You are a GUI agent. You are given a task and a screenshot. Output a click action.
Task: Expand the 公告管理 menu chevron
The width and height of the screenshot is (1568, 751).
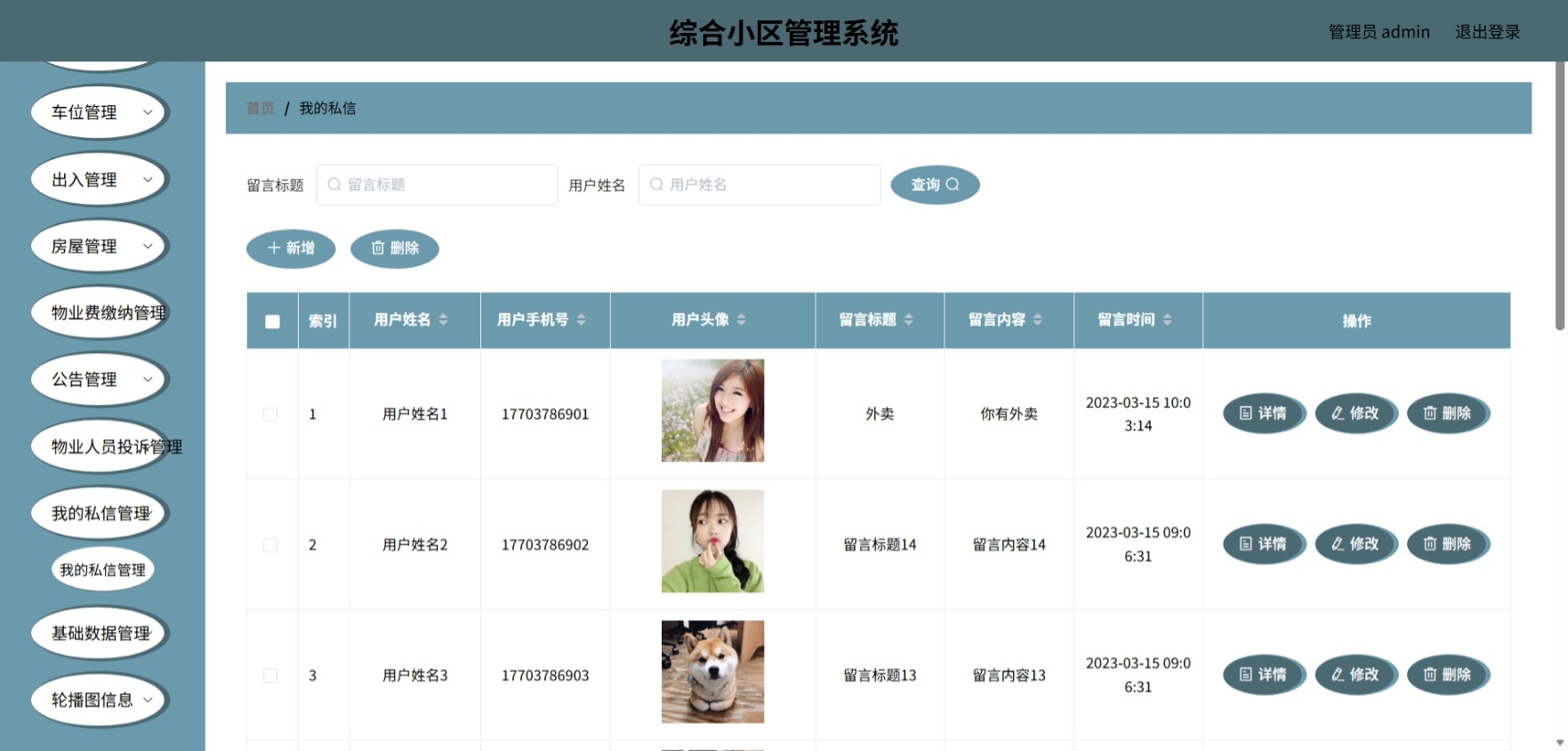point(148,379)
